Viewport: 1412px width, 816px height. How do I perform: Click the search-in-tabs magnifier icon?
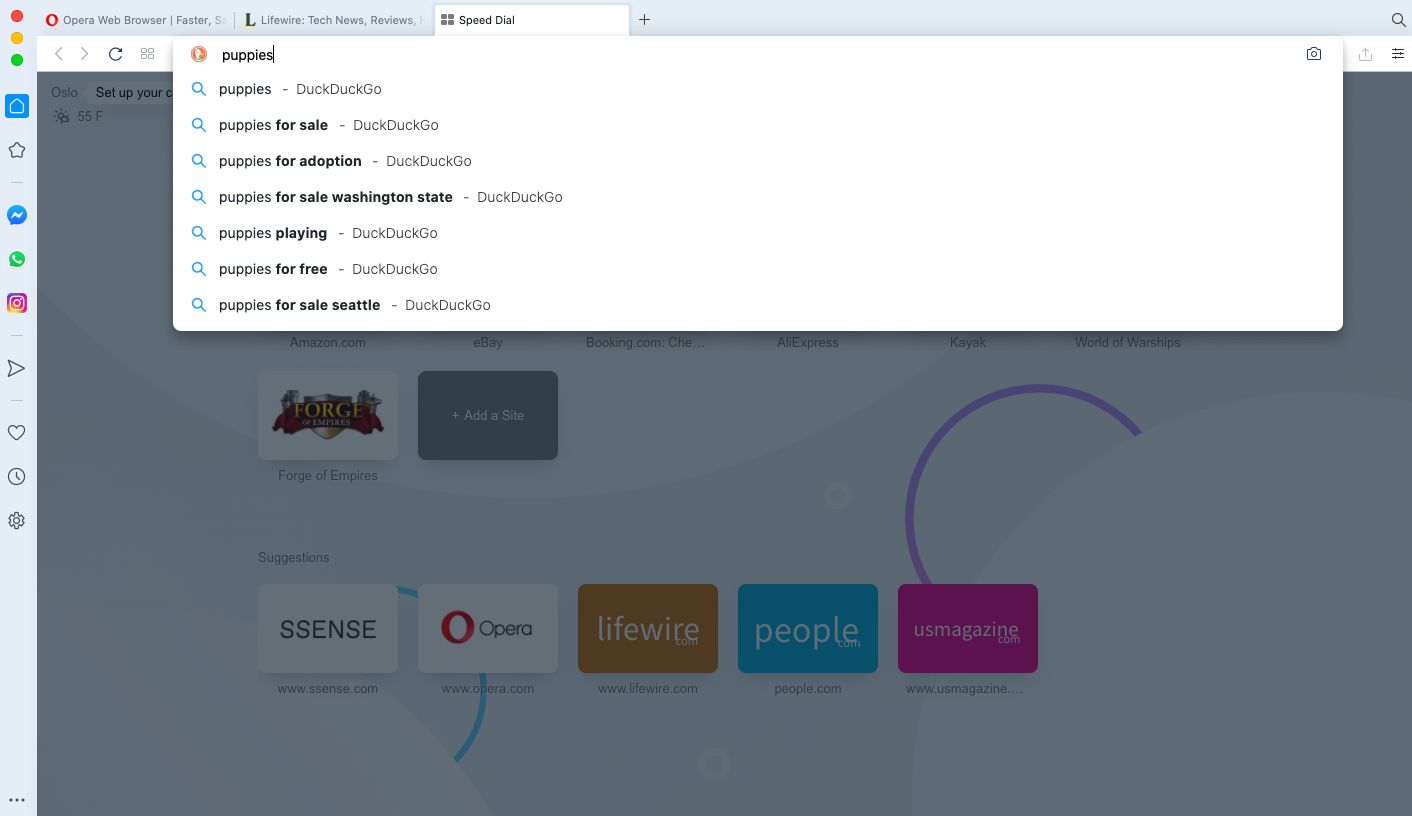1399,20
